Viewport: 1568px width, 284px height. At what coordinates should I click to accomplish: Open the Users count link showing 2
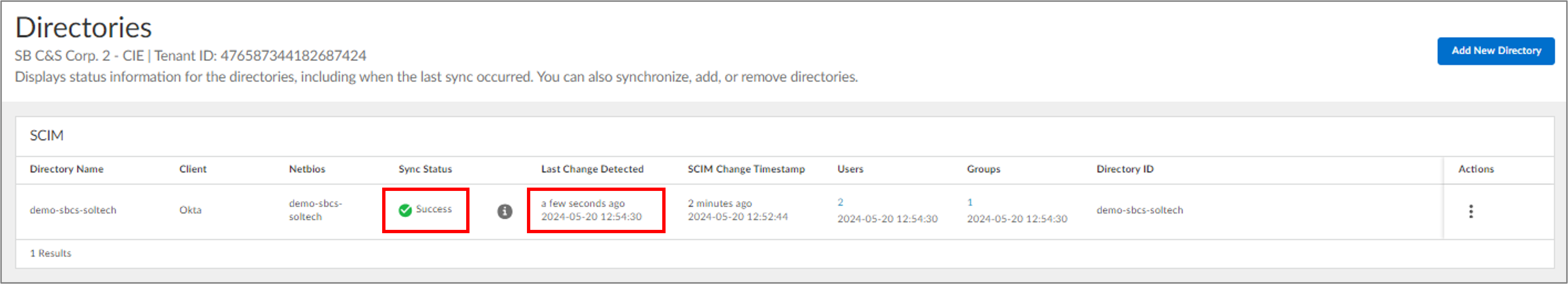click(x=840, y=202)
